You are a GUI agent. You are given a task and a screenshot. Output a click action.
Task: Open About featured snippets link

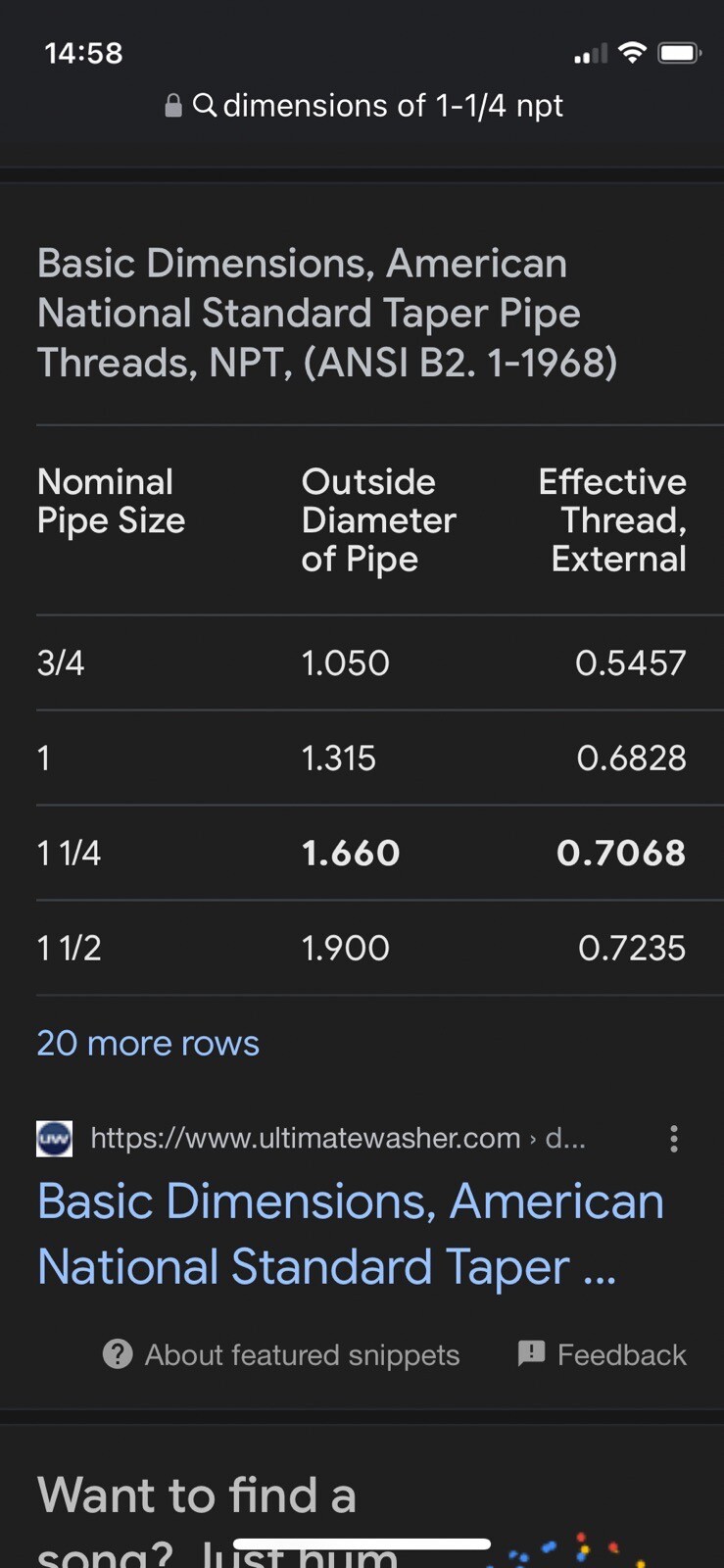tap(302, 1354)
